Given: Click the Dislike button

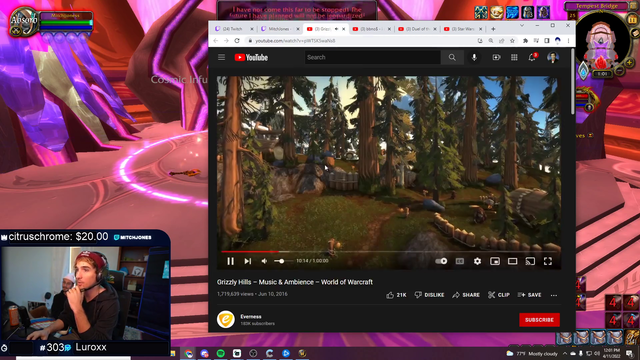Looking at the screenshot, I should coord(429,295).
